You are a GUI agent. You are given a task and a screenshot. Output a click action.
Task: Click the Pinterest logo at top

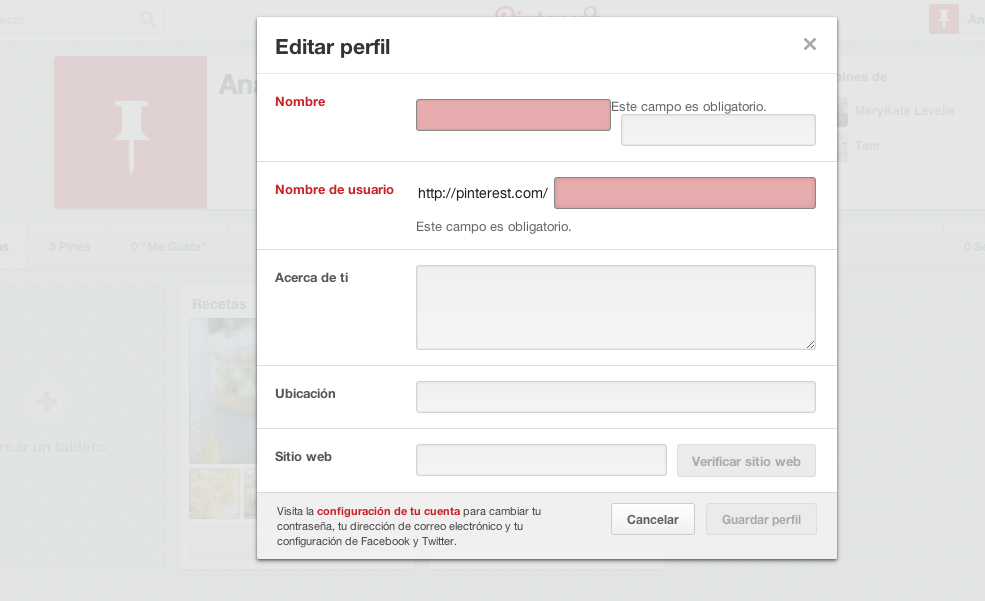(545, 12)
